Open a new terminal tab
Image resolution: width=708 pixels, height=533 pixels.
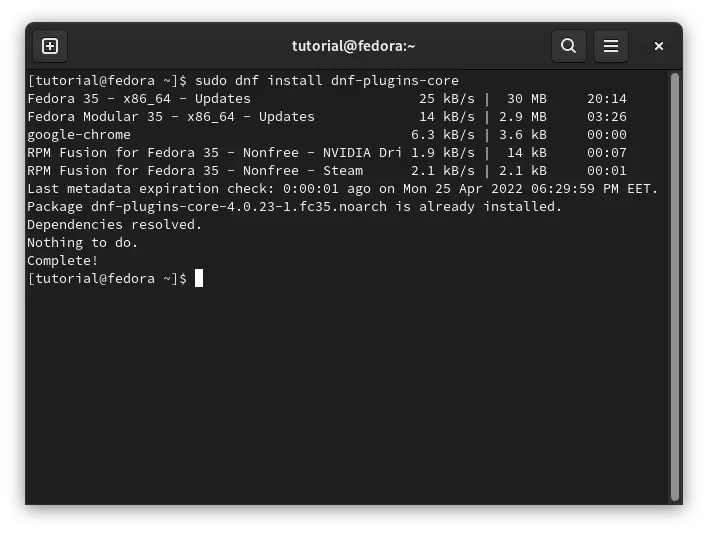point(50,46)
